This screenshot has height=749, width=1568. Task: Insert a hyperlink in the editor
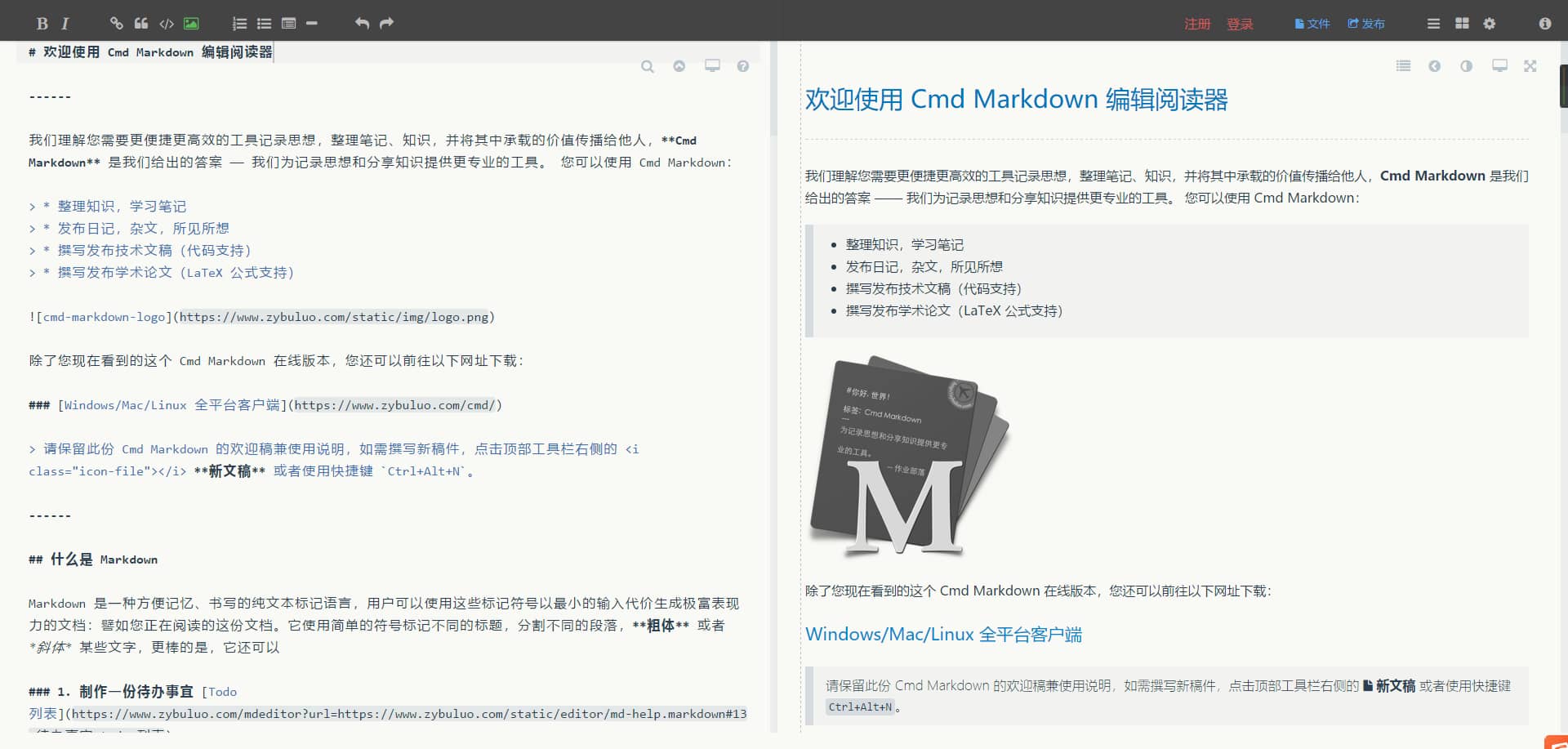click(x=116, y=23)
